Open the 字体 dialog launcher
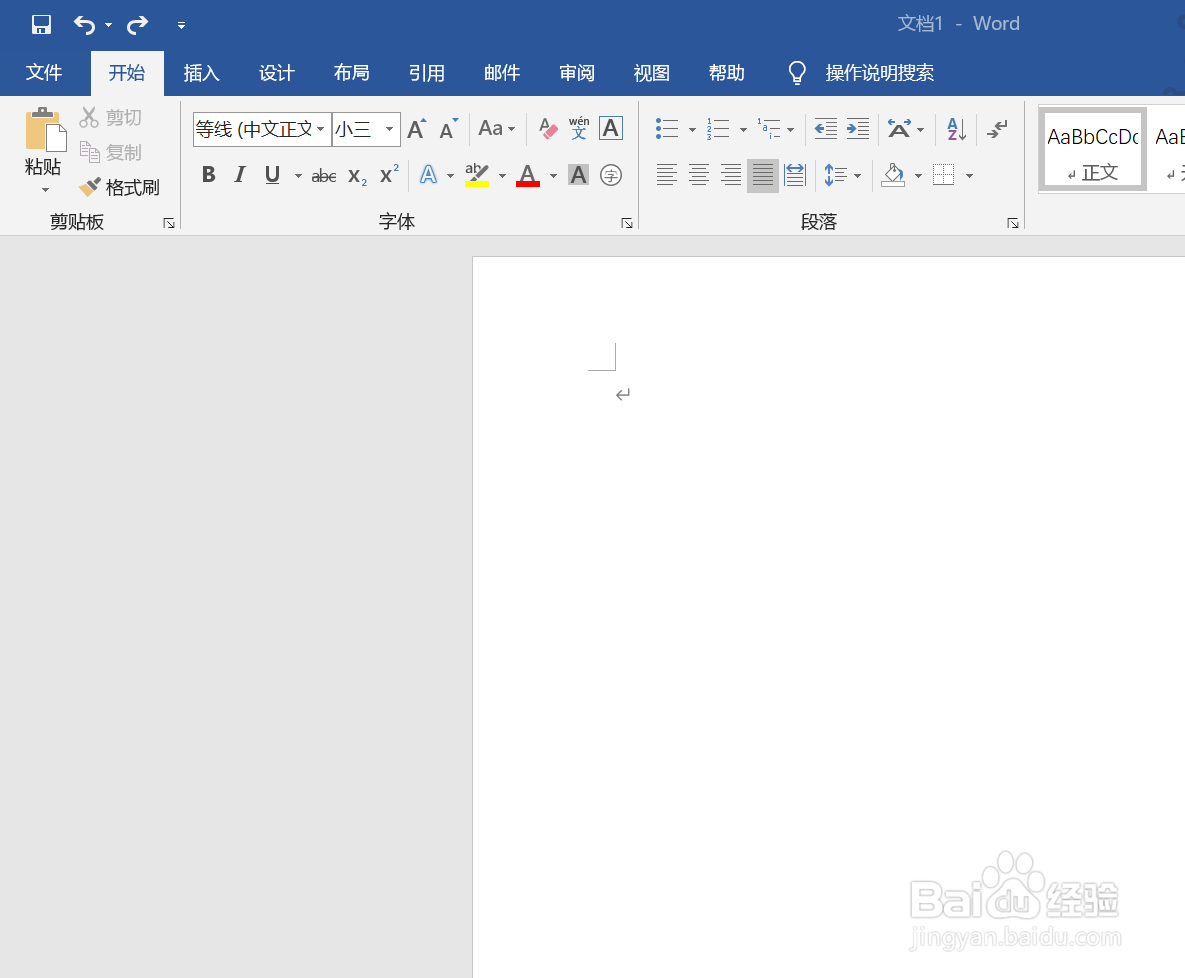1185x978 pixels. pos(627,223)
